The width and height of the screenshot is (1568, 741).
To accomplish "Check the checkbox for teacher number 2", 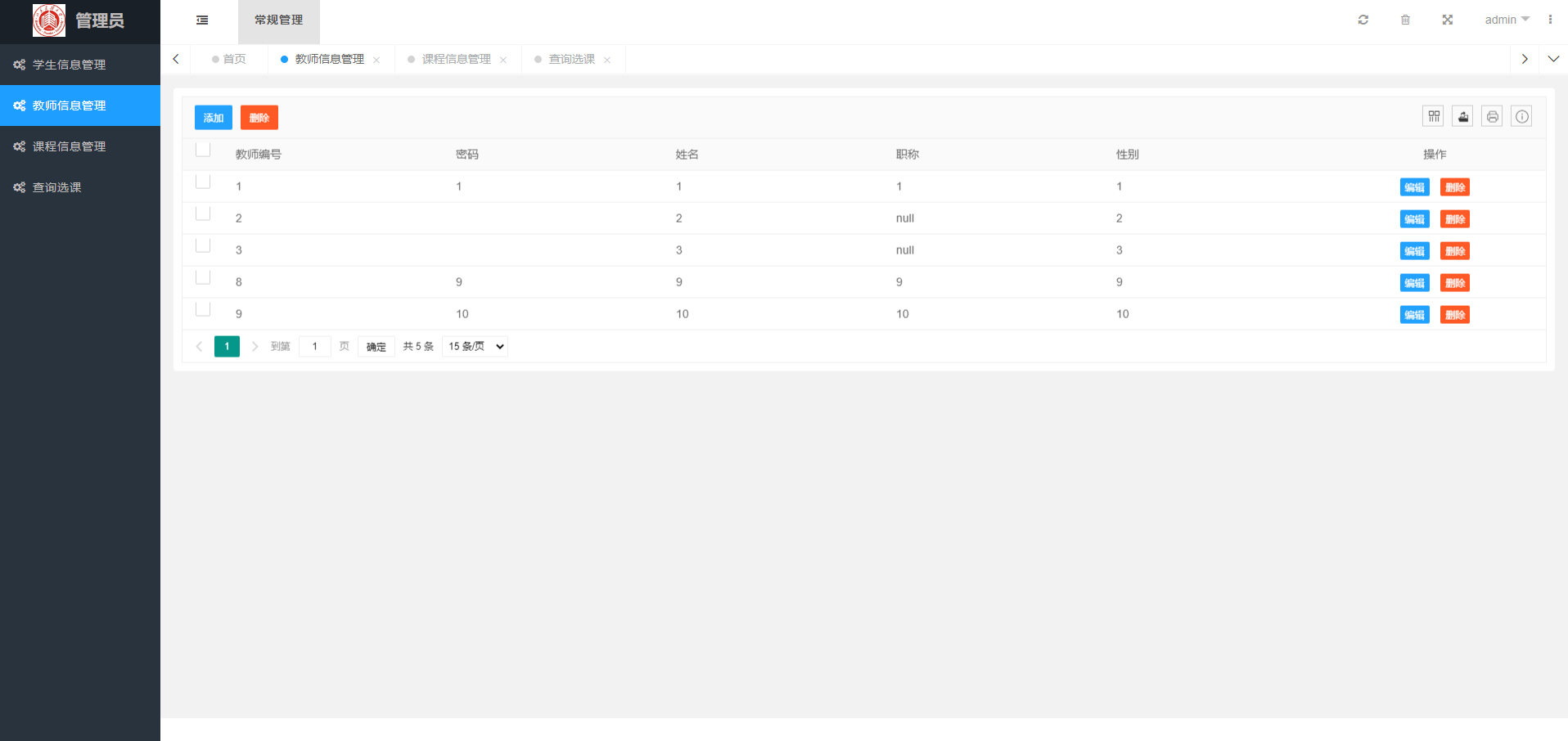I will tap(203, 213).
